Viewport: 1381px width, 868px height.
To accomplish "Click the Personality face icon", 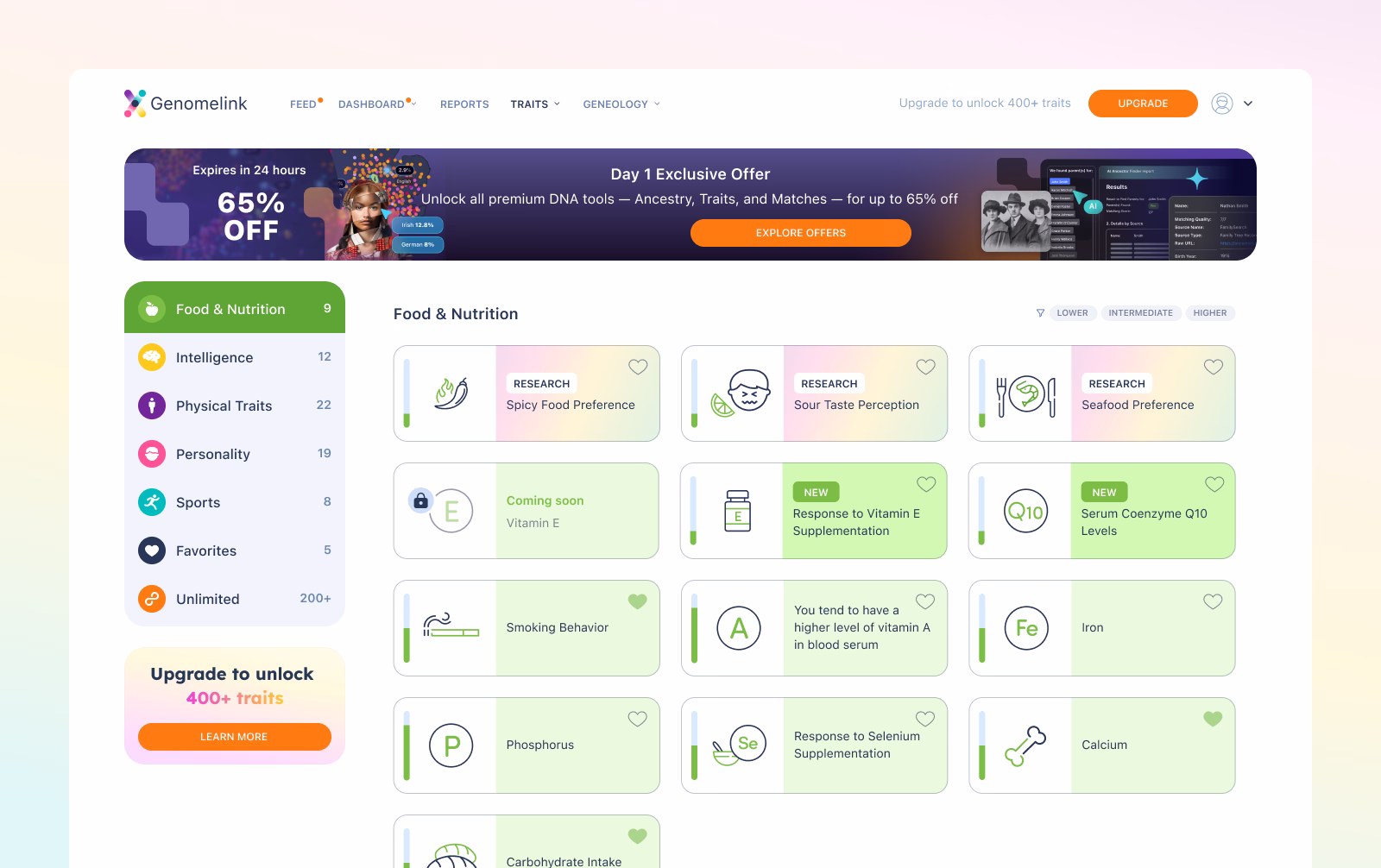I will coord(152,454).
